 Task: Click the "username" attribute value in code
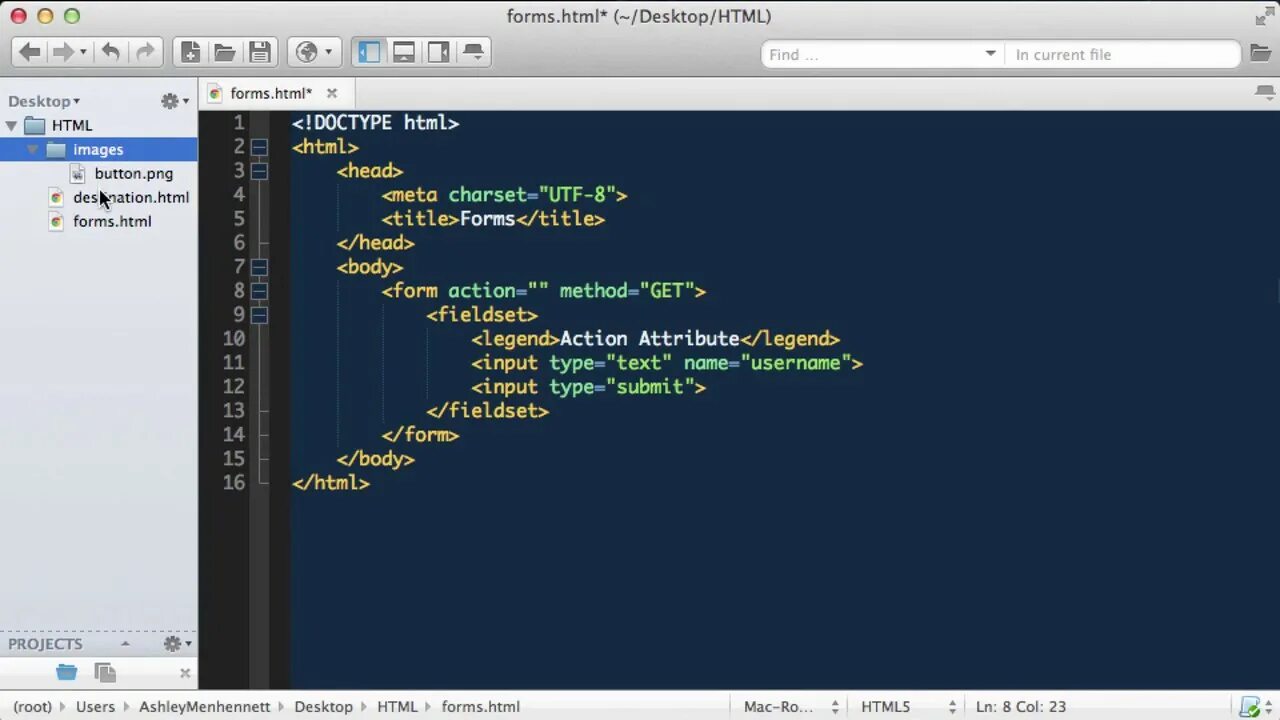796,363
